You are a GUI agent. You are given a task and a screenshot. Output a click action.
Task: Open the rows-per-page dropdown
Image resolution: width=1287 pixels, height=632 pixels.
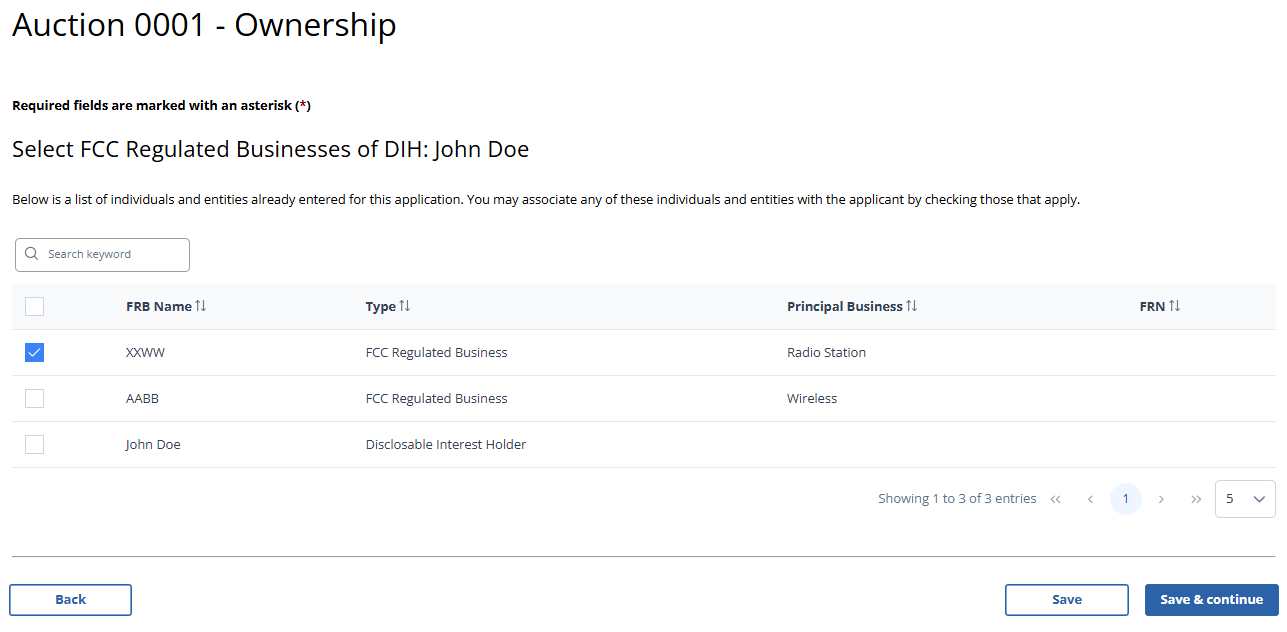[x=1245, y=499]
